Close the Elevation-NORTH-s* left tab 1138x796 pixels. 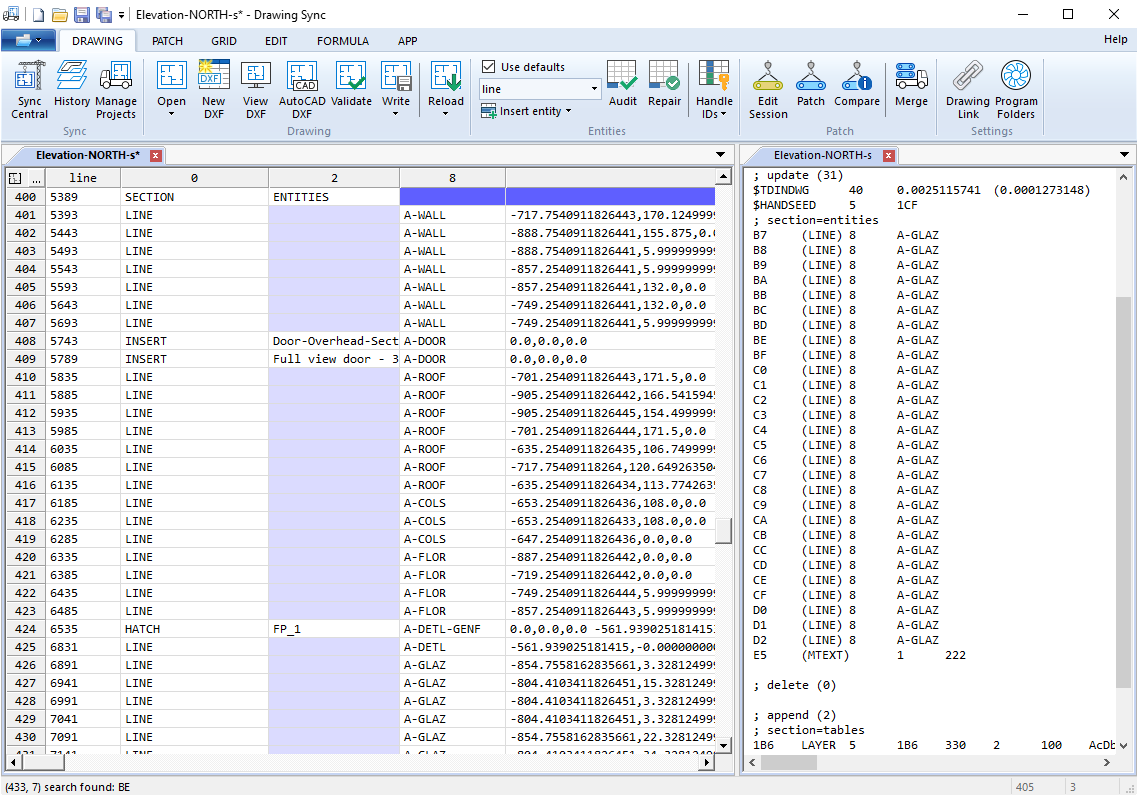[x=155, y=156]
